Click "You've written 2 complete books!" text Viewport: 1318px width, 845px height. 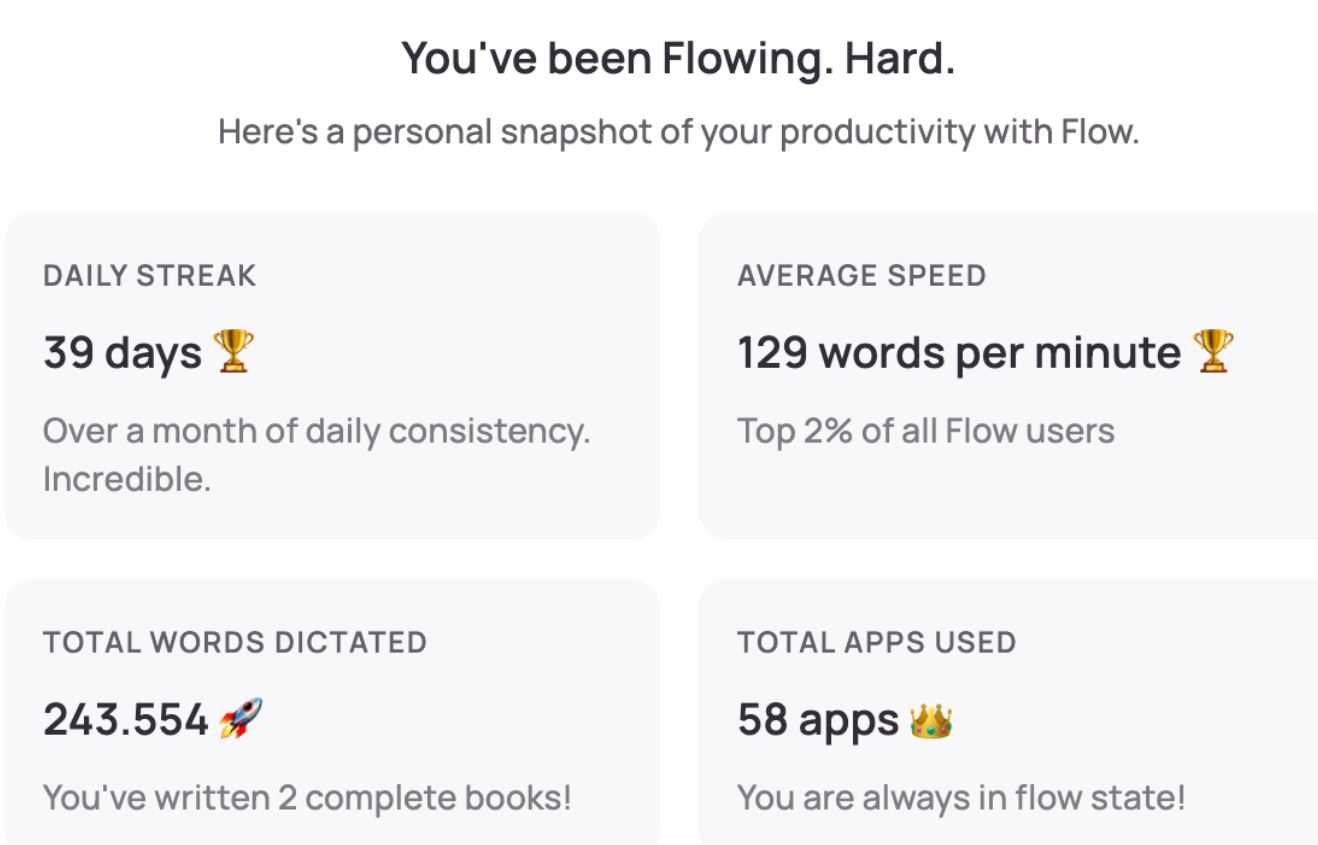307,798
